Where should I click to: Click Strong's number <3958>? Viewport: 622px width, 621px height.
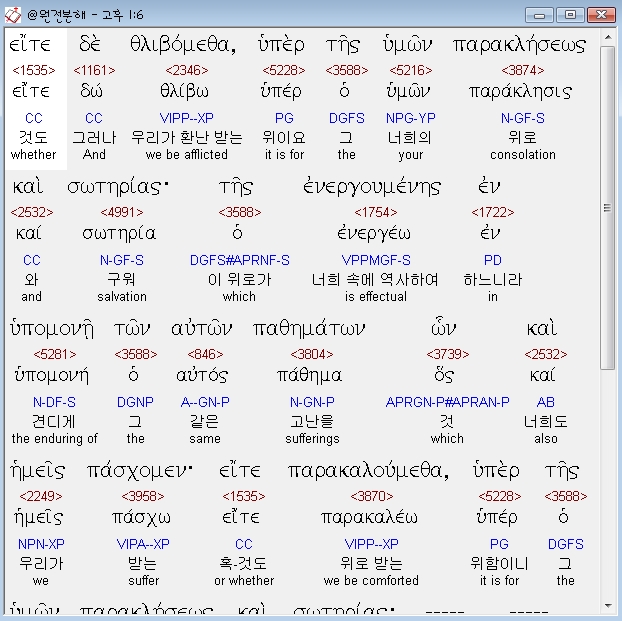[x=143, y=496]
